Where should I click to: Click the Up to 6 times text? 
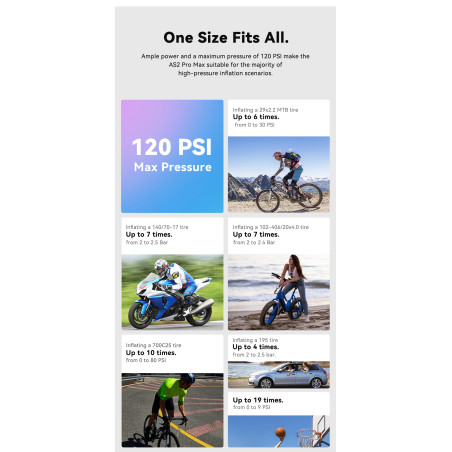pos(256,117)
